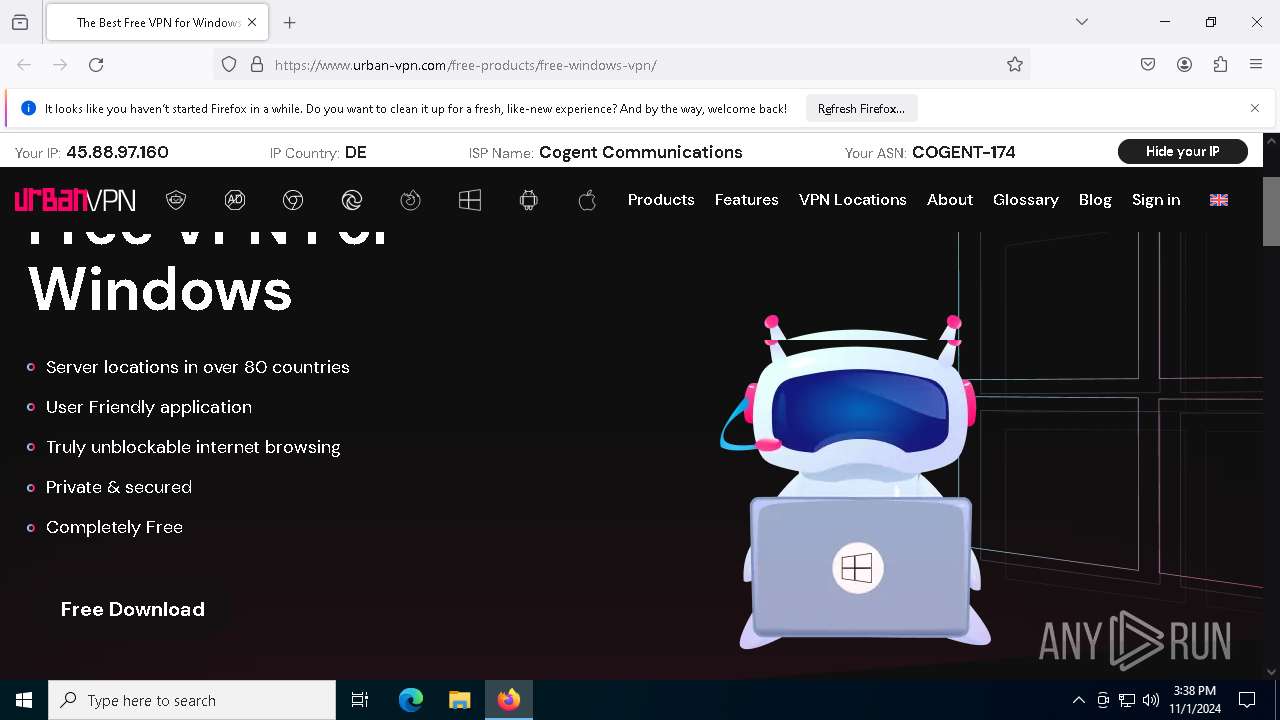1280x720 pixels.
Task: Click the page vertical scrollbar thumb
Action: click(x=1271, y=211)
